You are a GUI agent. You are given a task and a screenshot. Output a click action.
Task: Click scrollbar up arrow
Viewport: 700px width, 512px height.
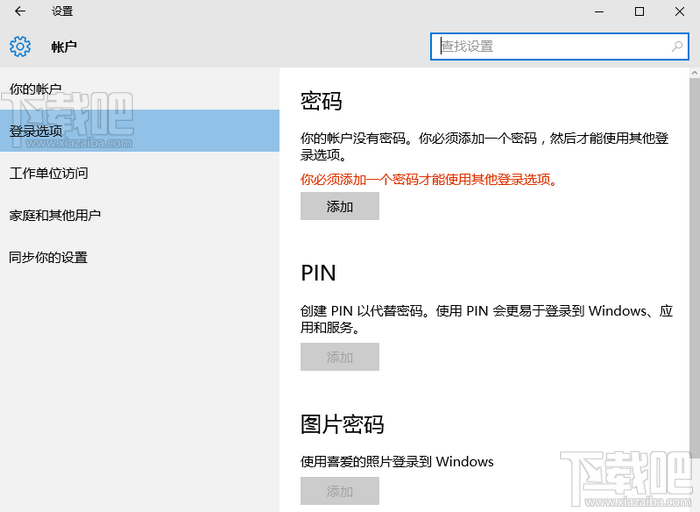pos(695,72)
